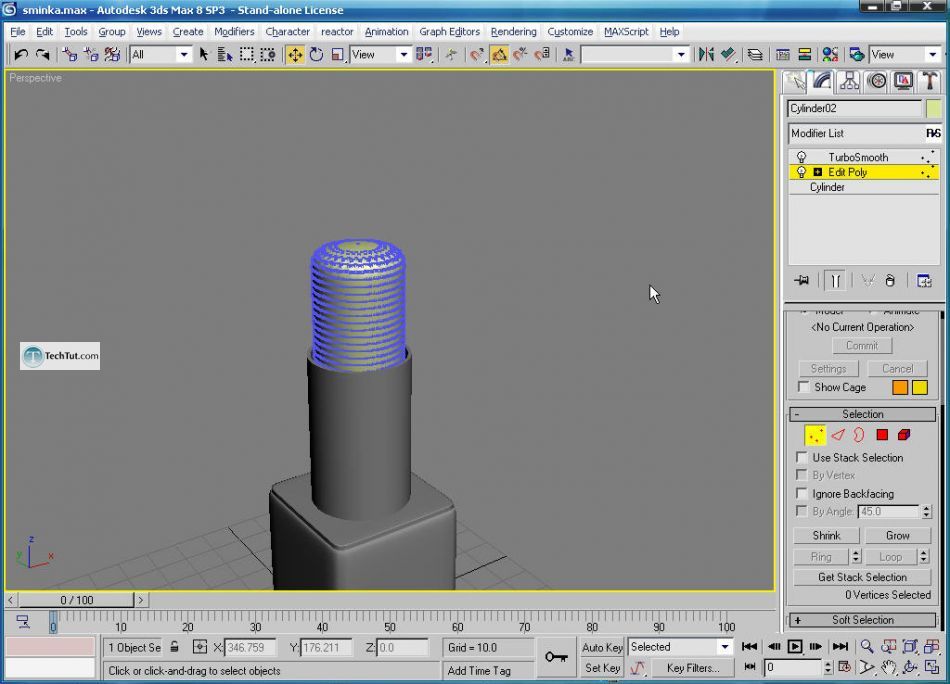Click the Undo arrow icon
This screenshot has height=684, width=950.
coord(21,54)
